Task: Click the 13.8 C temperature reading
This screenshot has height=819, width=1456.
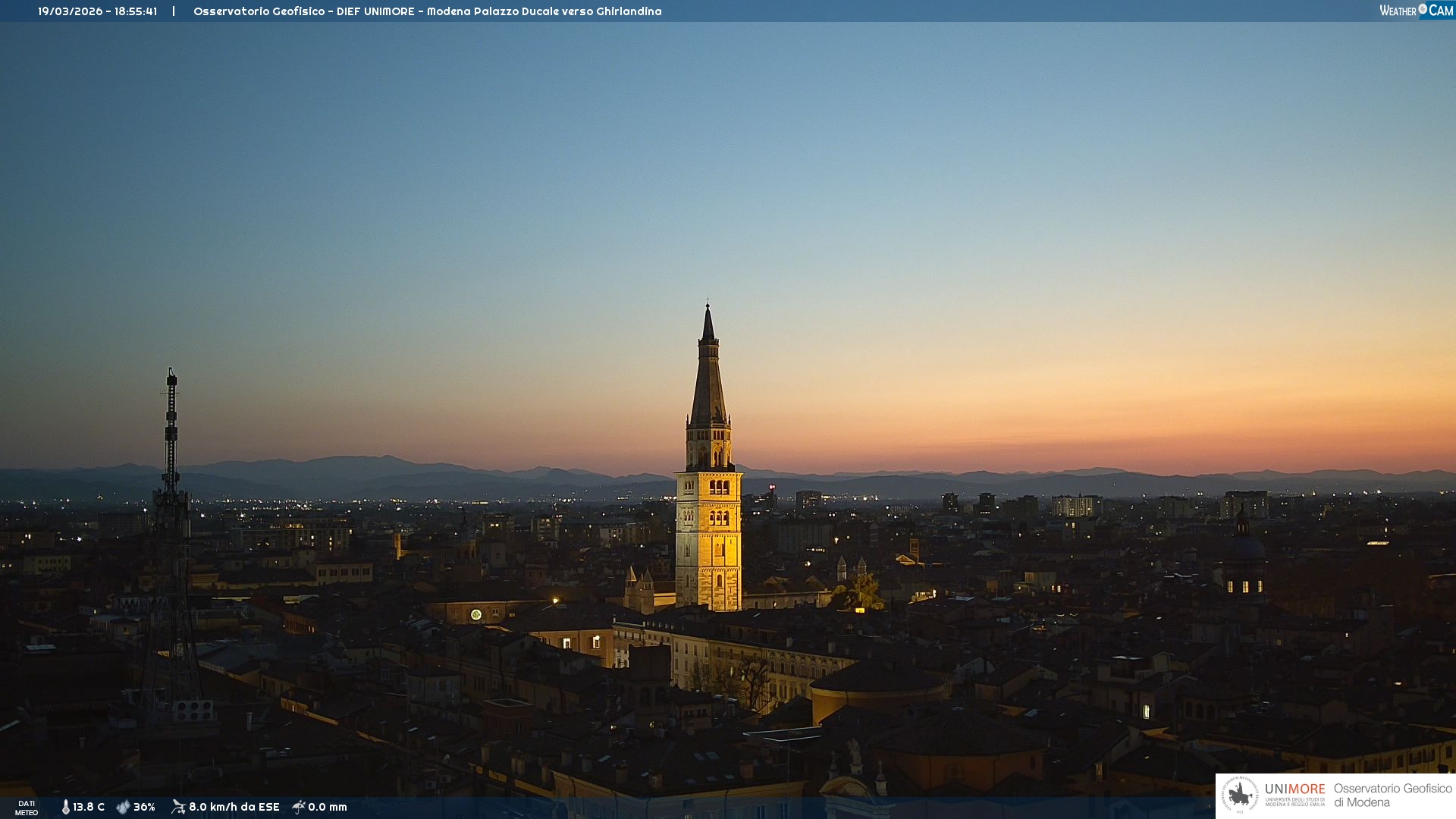Action: pyautogui.click(x=89, y=808)
